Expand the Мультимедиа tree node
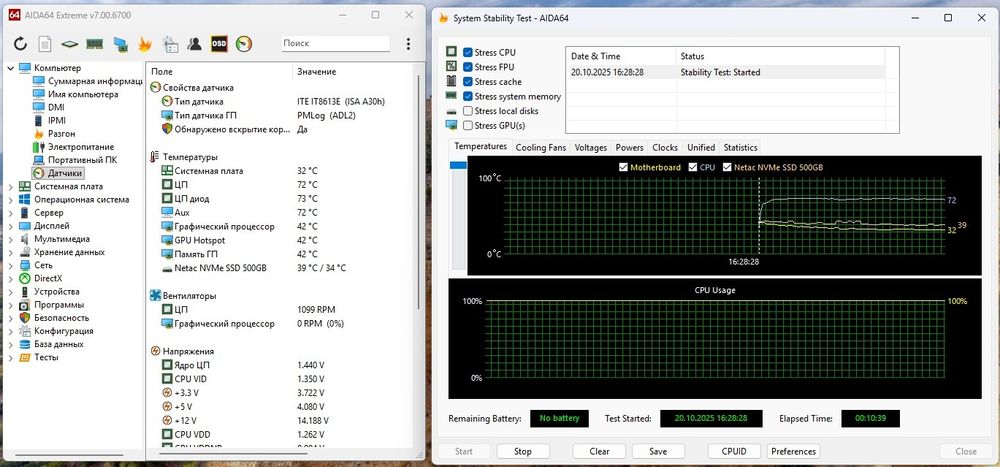 click(10, 239)
